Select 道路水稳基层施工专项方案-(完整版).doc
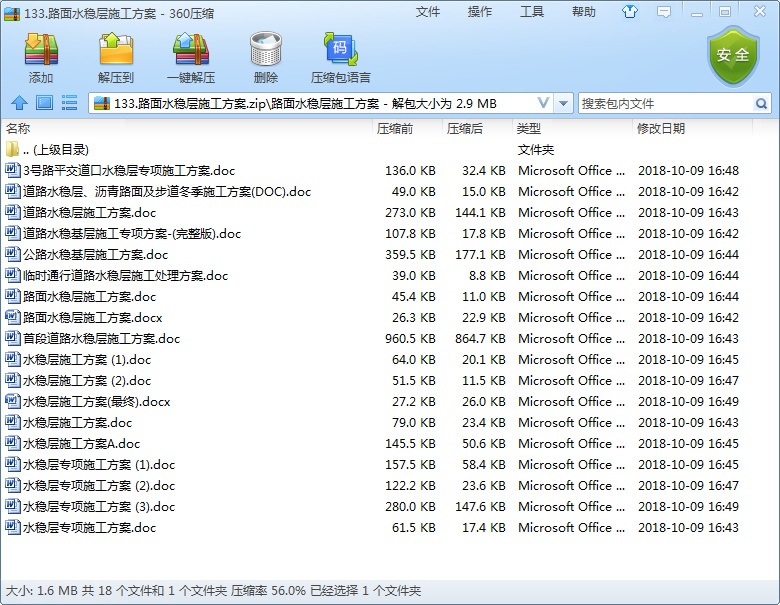 click(378, 233)
